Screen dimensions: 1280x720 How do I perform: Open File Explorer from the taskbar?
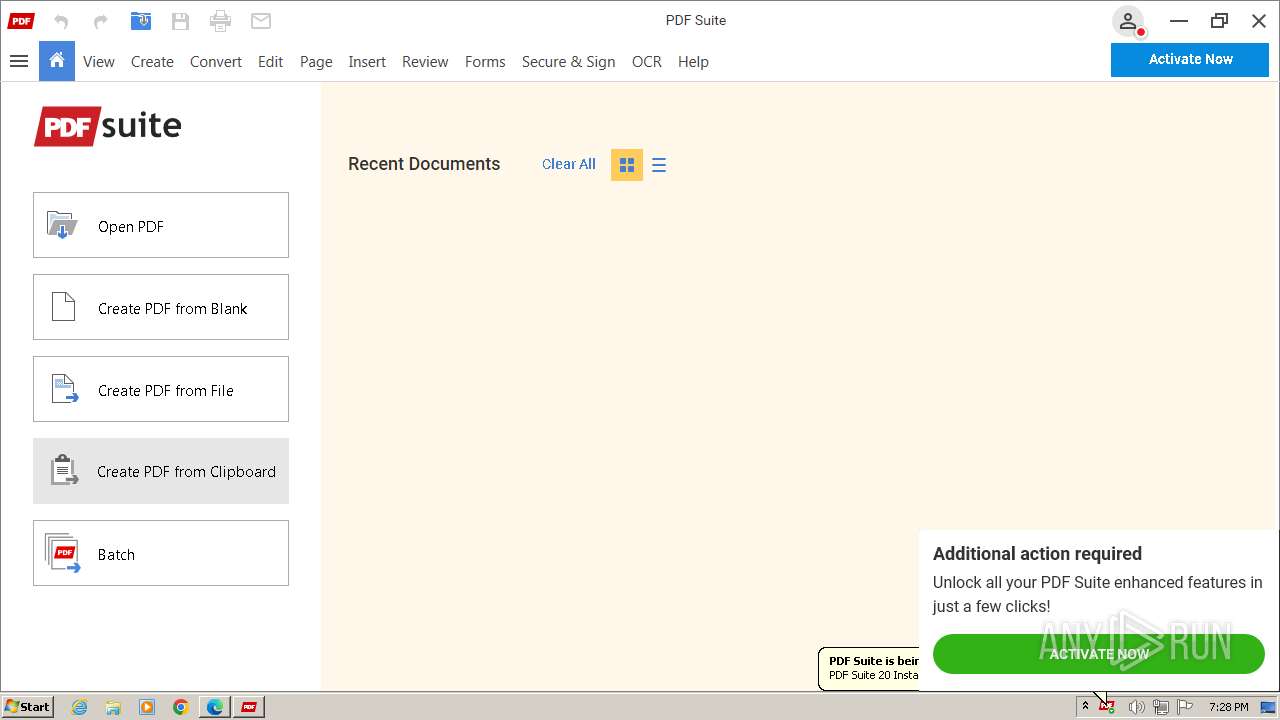point(113,707)
